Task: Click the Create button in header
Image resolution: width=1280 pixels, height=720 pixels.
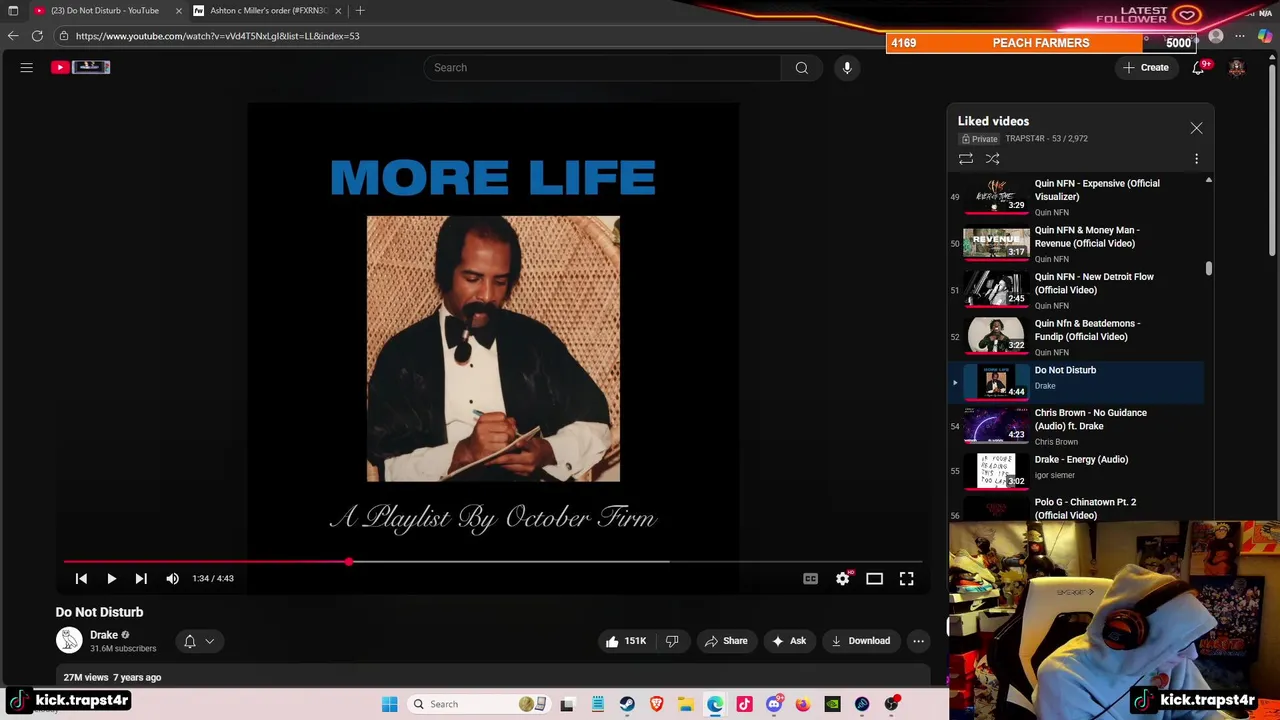Action: [x=1145, y=67]
